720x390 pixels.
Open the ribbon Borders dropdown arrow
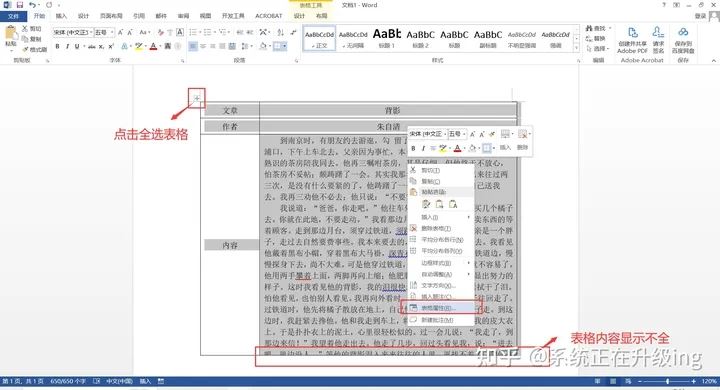(x=285, y=46)
